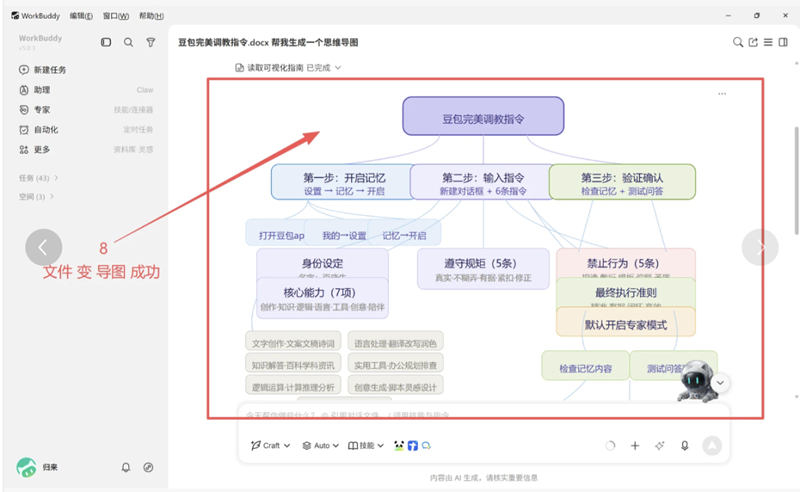The image size is (800, 492).
Task: Open the 助理 assistant section
Action: [35, 90]
